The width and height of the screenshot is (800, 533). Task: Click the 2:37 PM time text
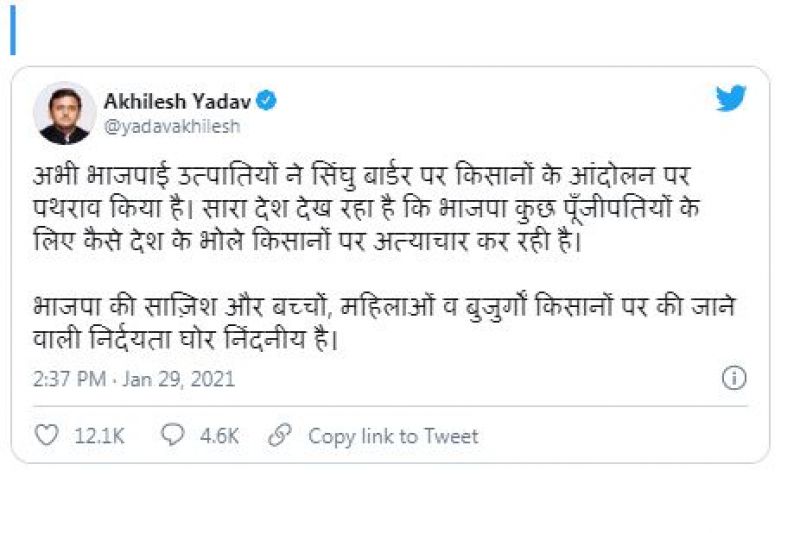66,379
